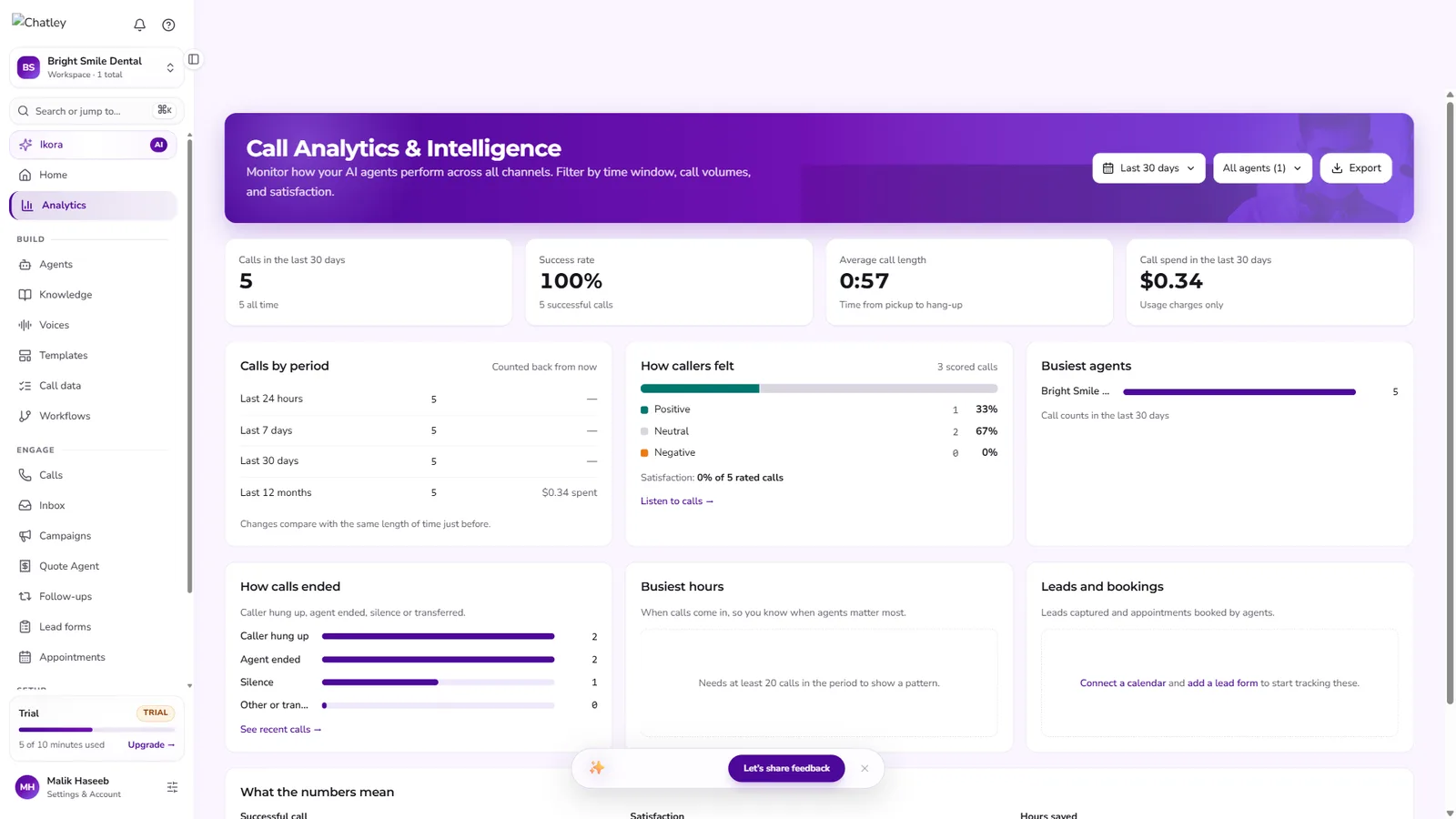Collapse the sidebar panel icon

tap(194, 59)
